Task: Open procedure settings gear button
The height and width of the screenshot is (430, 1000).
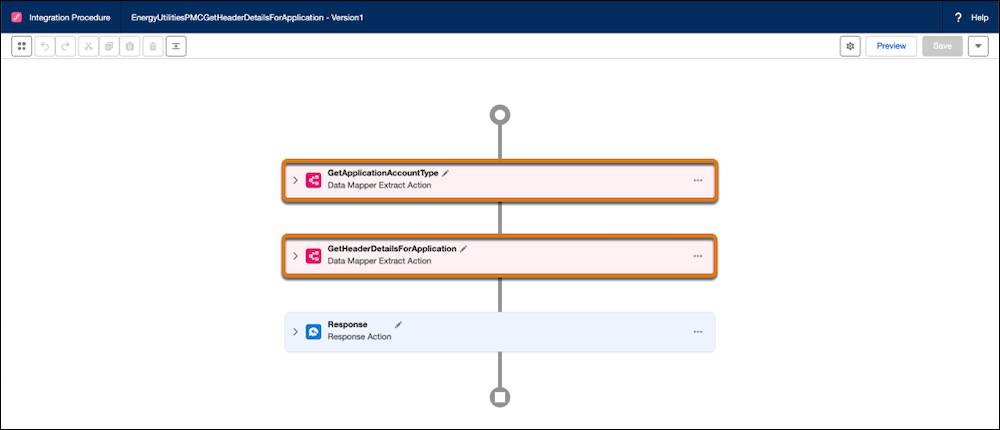Action: [850, 47]
